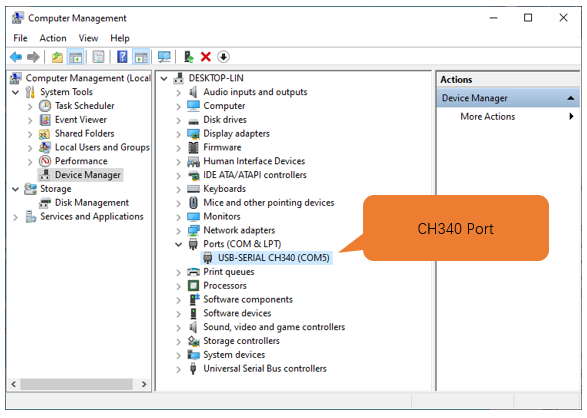The image size is (587, 418).
Task: Open the View menu
Action: click(x=88, y=38)
